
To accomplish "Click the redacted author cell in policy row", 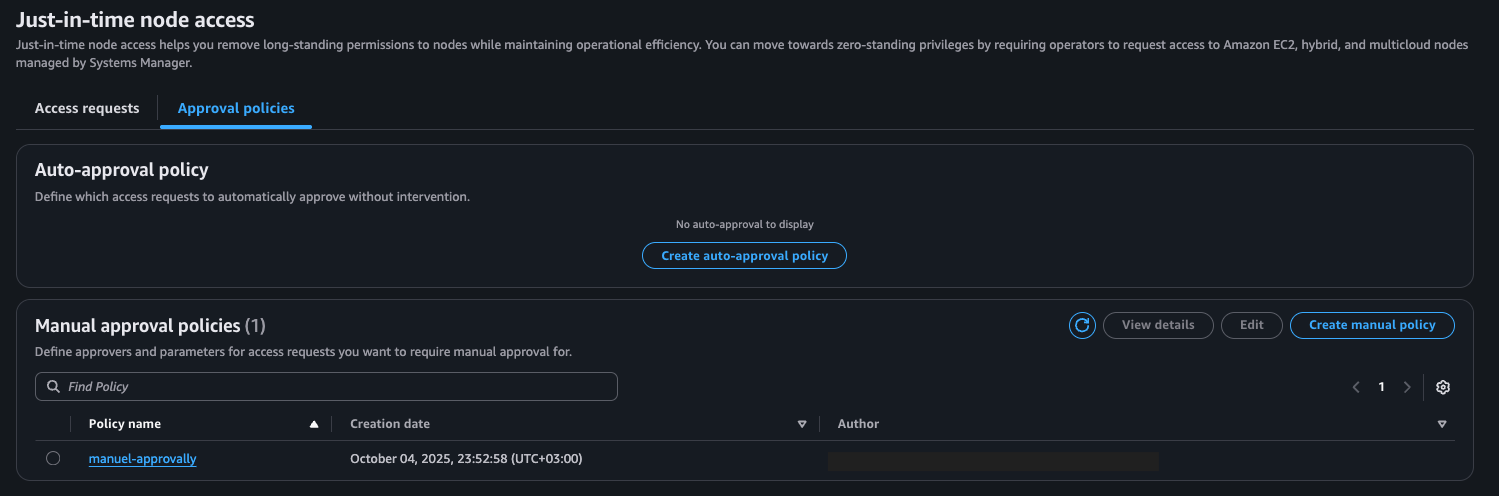I will 992,461.
